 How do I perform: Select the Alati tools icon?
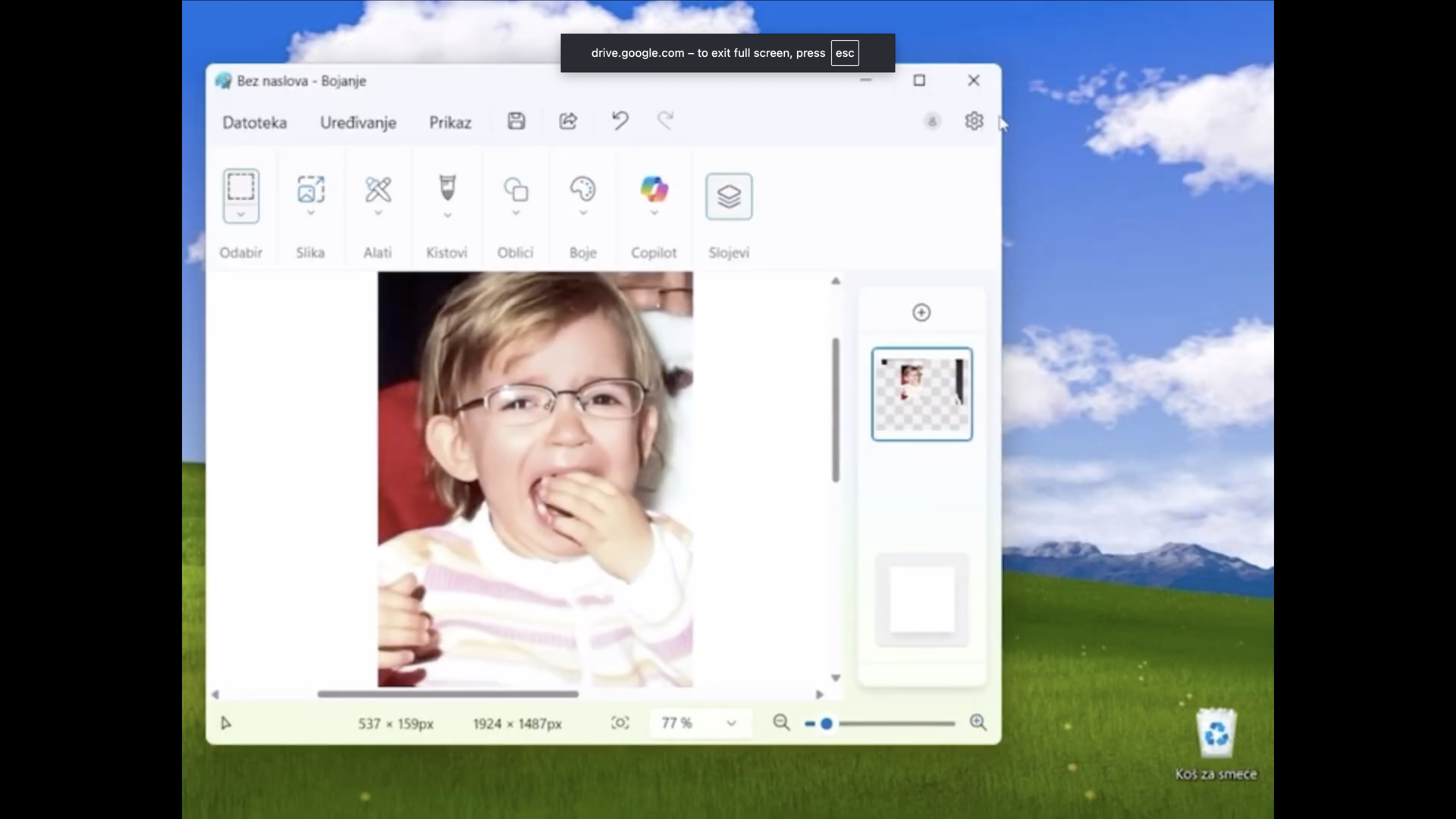378,189
